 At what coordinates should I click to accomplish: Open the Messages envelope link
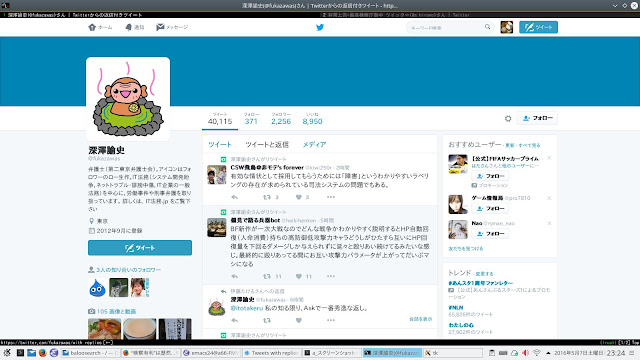point(172,27)
